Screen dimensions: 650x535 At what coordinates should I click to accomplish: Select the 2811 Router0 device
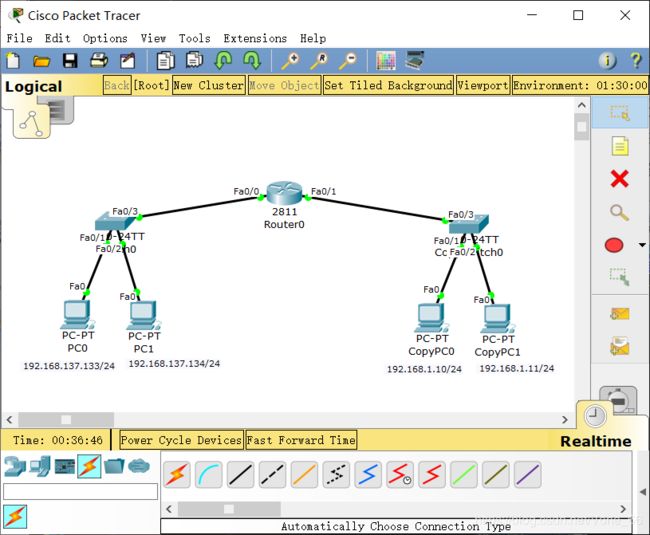284,193
